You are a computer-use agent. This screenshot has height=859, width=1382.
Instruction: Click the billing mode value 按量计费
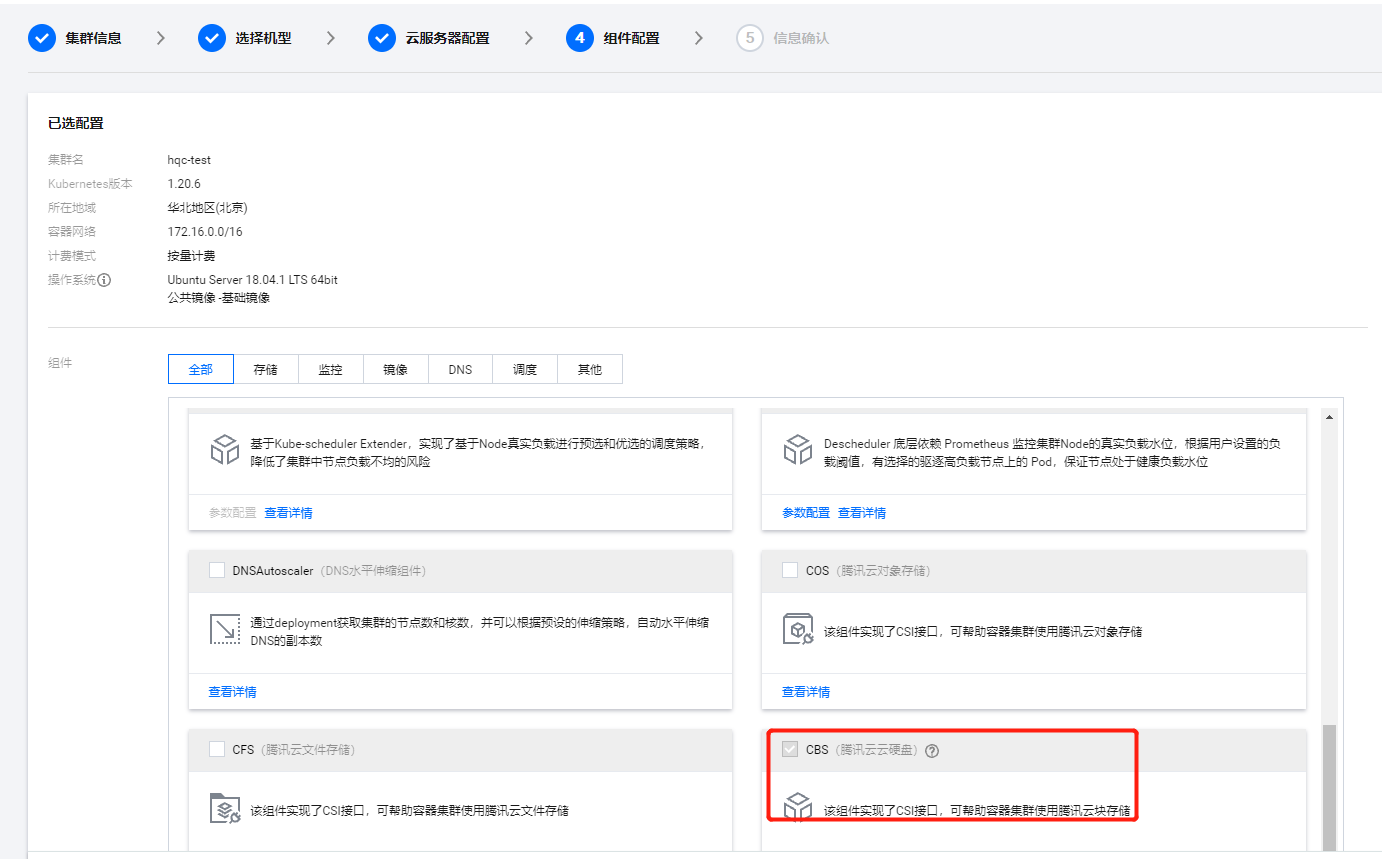(x=192, y=256)
